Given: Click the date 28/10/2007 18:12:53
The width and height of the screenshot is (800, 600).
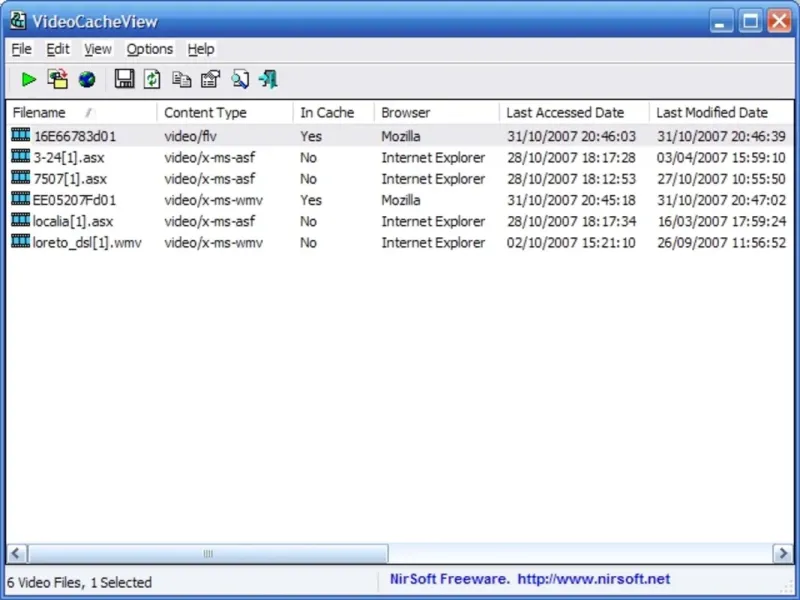Looking at the screenshot, I should click(x=571, y=179).
